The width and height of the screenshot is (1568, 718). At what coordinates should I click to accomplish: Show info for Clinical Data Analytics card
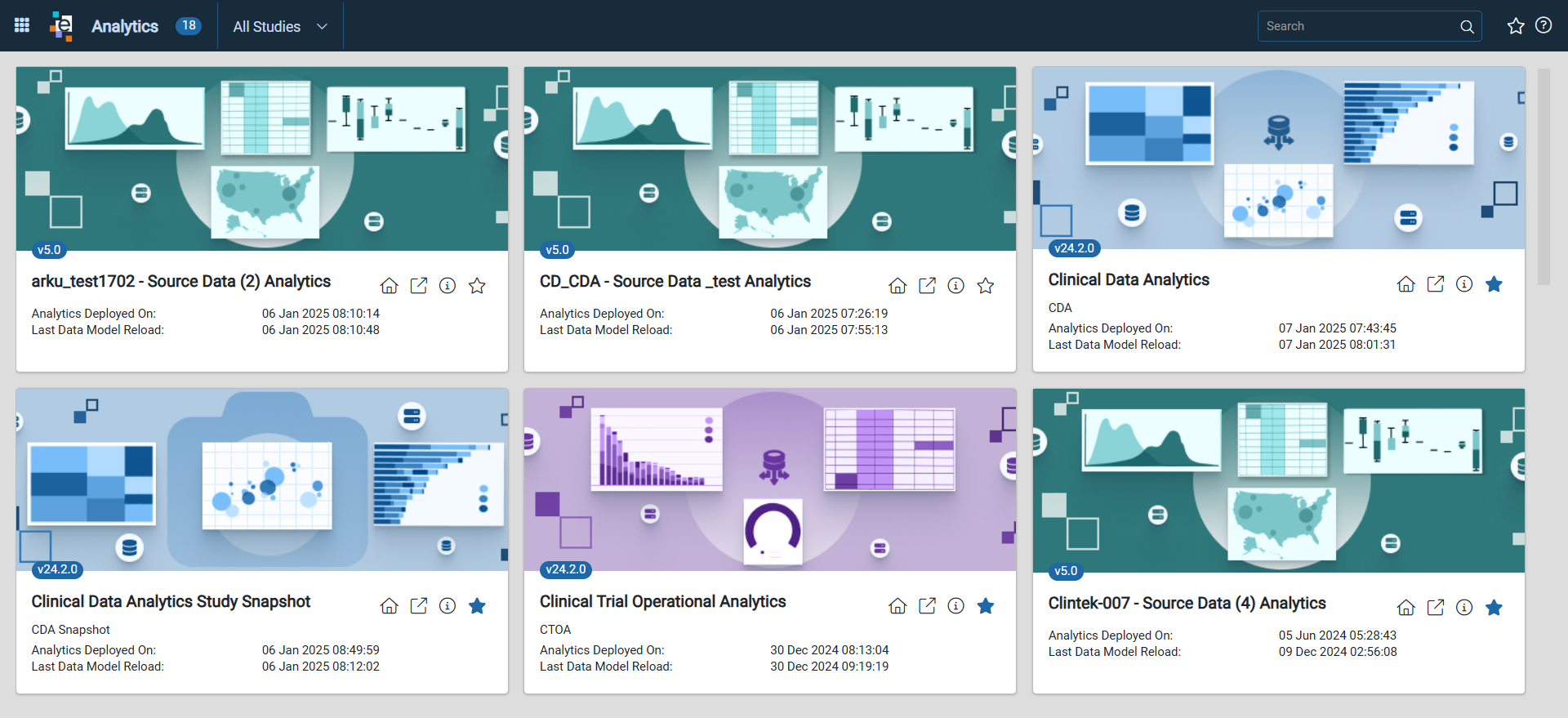1464,283
